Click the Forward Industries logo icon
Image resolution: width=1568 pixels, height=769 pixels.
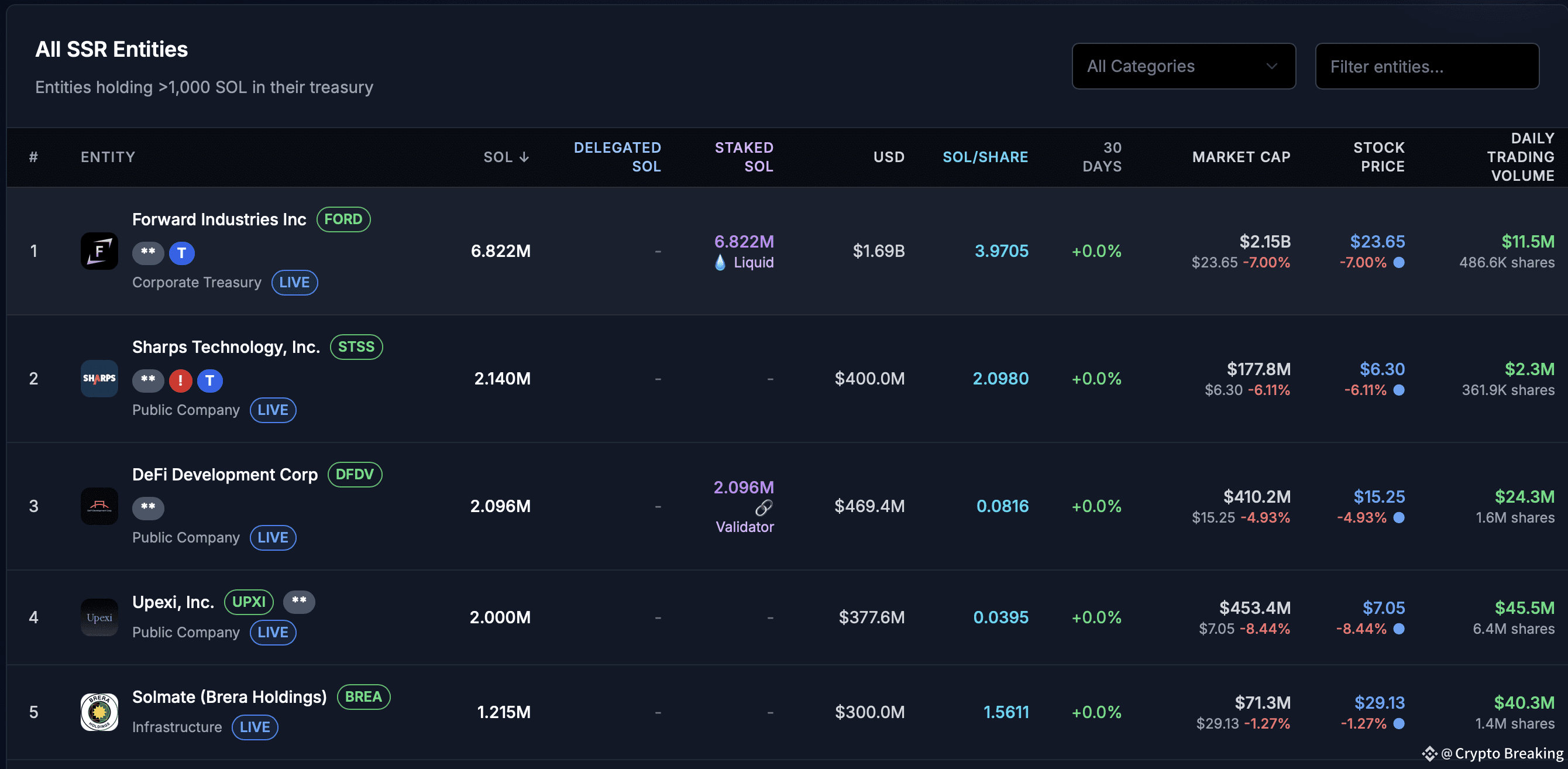point(99,251)
